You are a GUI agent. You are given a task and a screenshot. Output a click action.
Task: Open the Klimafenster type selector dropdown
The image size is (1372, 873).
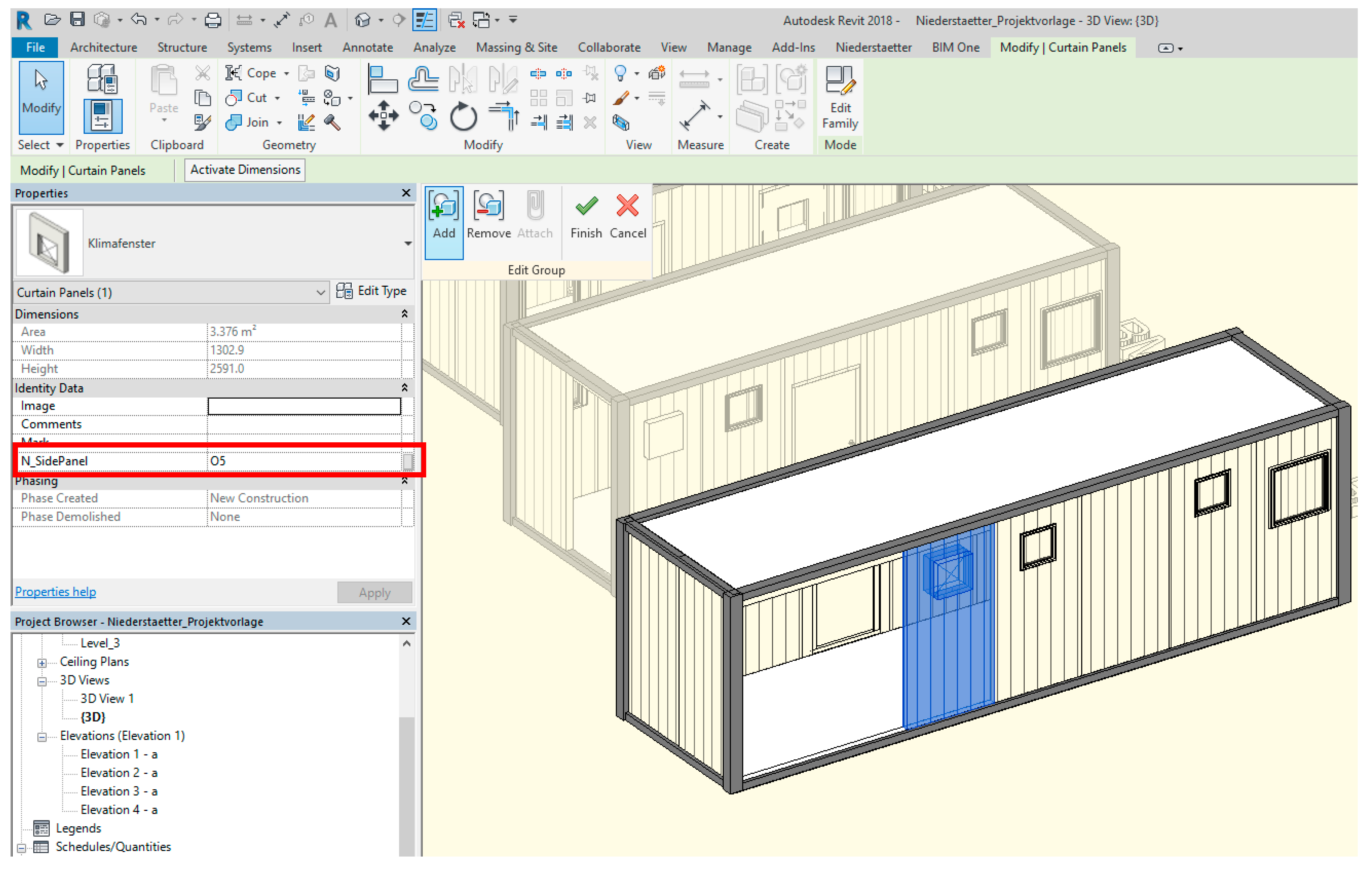[408, 244]
